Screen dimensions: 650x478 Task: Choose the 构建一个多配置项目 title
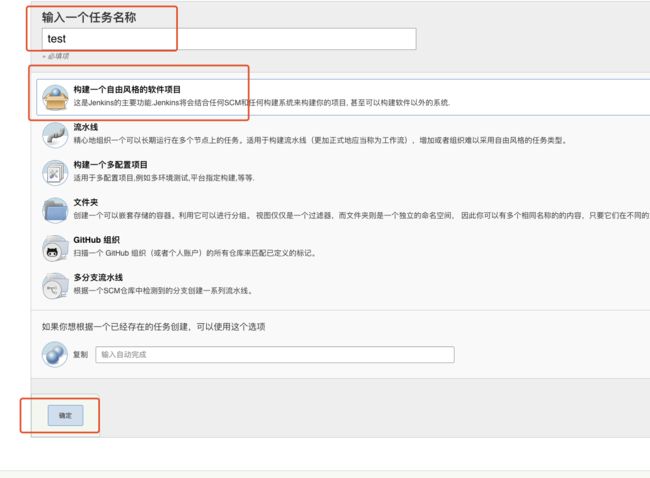[x=110, y=165]
